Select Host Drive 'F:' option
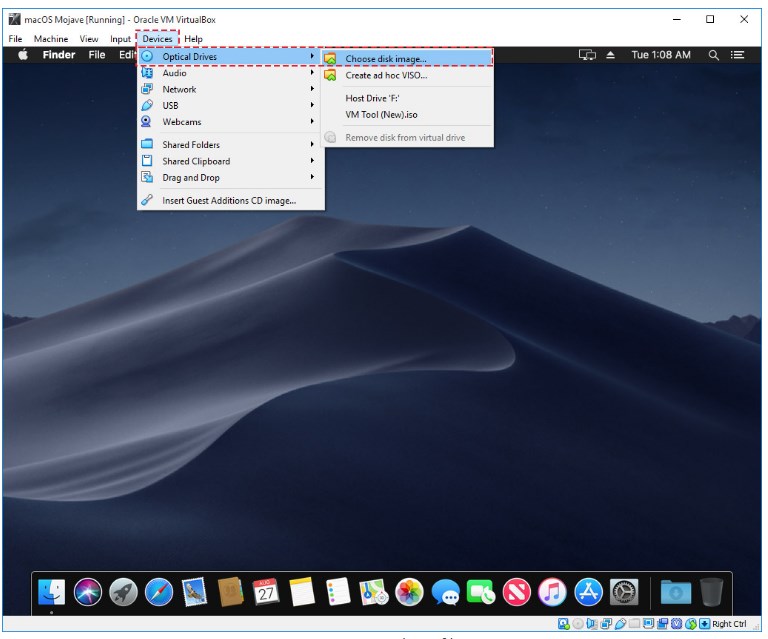 pyautogui.click(x=374, y=98)
